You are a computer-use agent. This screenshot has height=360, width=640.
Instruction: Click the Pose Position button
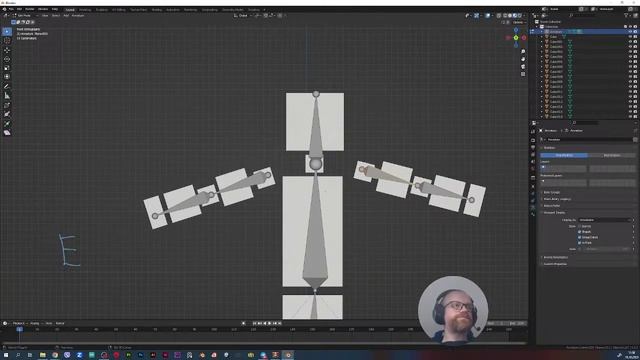point(564,156)
